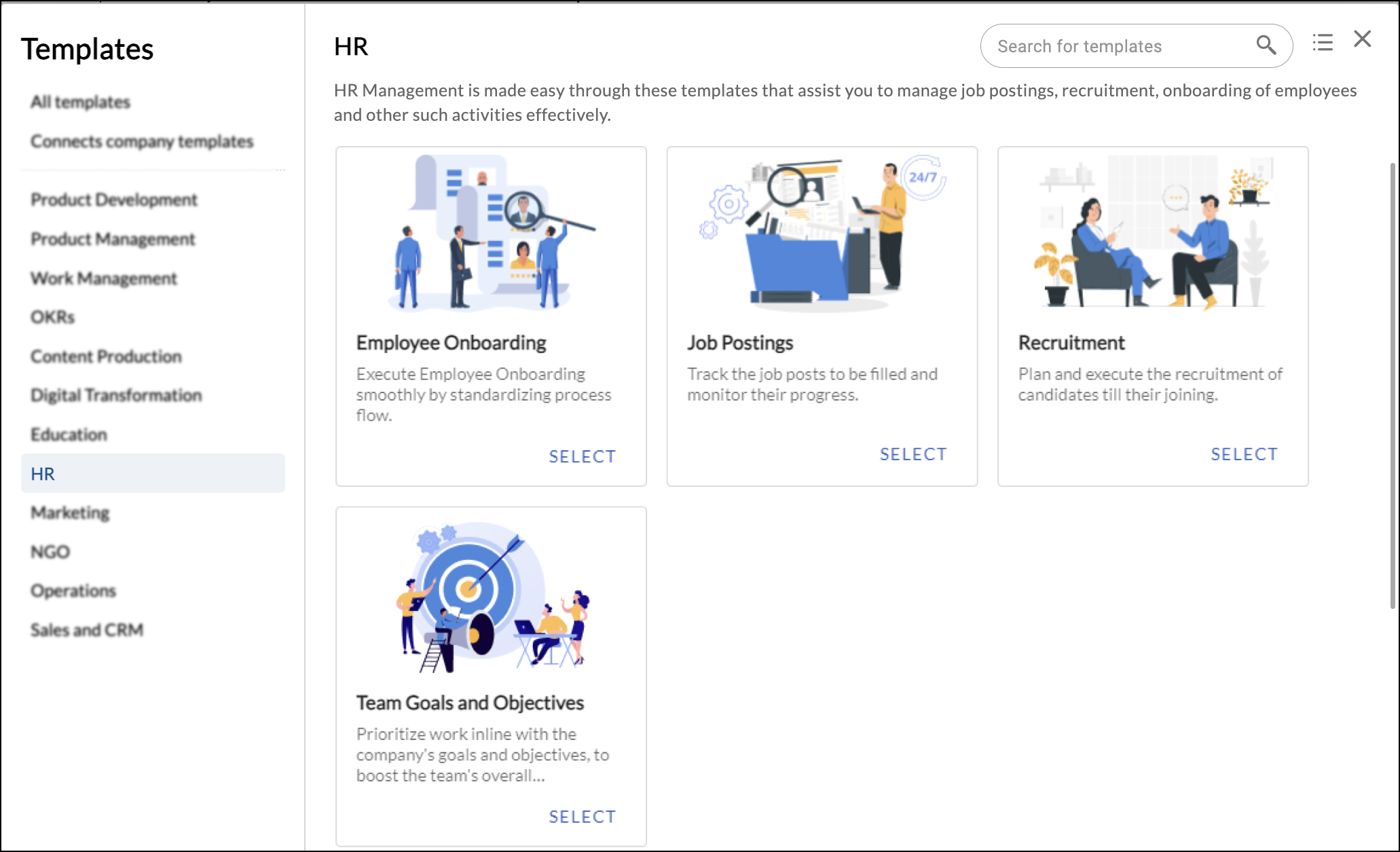The width and height of the screenshot is (1400, 852).
Task: Expand the Product Development category
Action: pos(113,200)
